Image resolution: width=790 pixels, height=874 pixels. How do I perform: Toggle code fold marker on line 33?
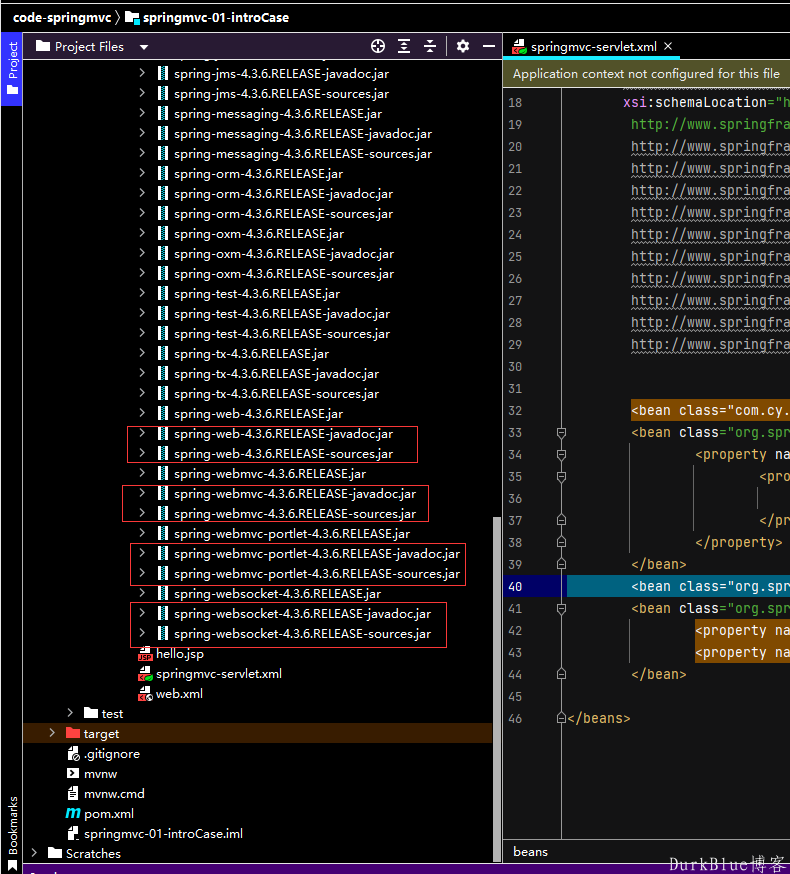coord(561,433)
